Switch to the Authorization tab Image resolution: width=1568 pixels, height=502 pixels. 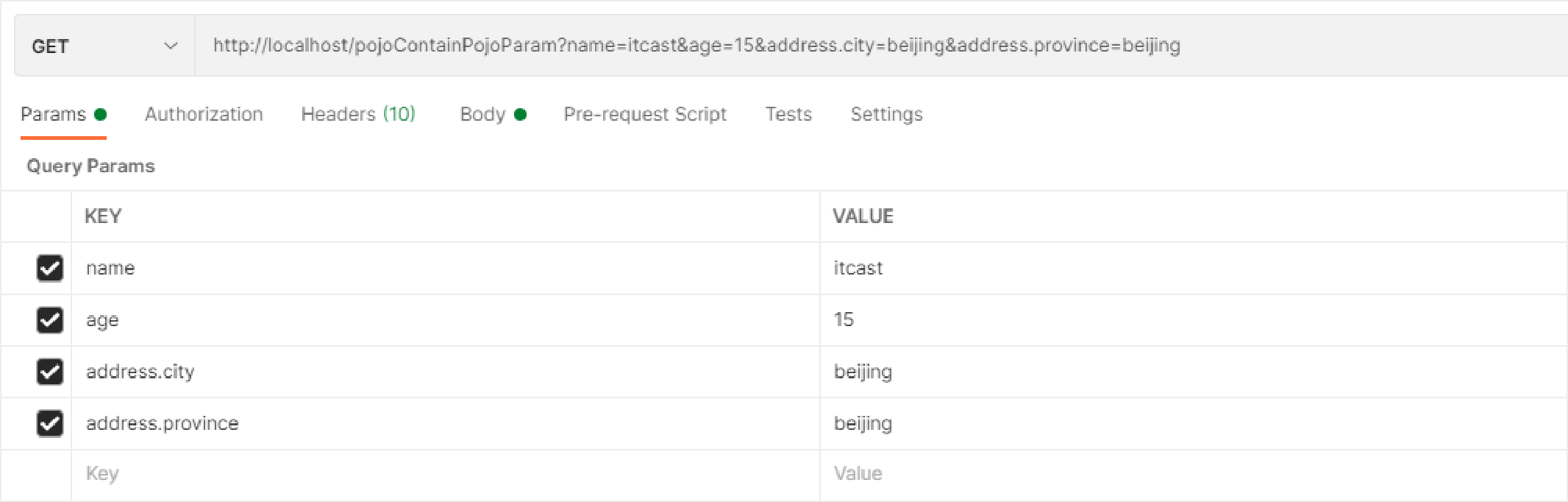coord(204,114)
